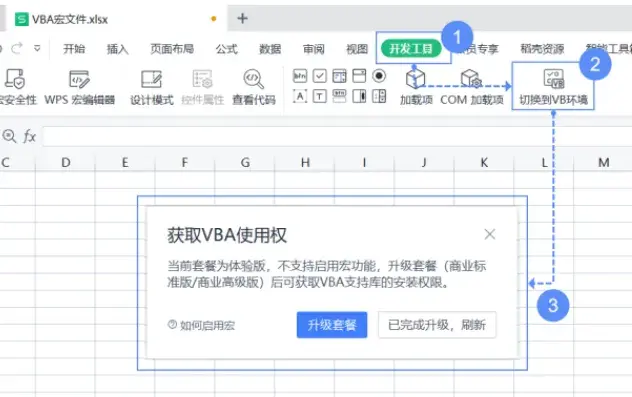The image size is (632, 397).
Task: Open the 视图 ribbon tab
Action: 357,49
